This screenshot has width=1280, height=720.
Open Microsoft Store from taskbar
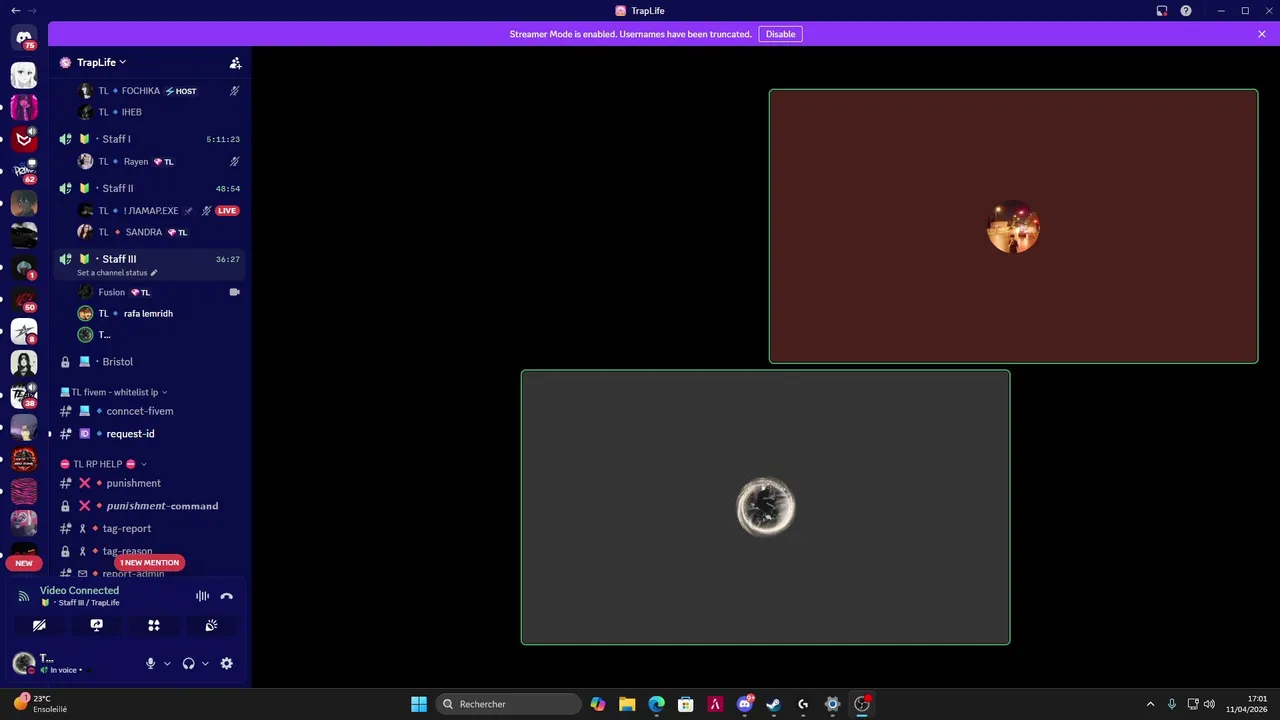(686, 704)
